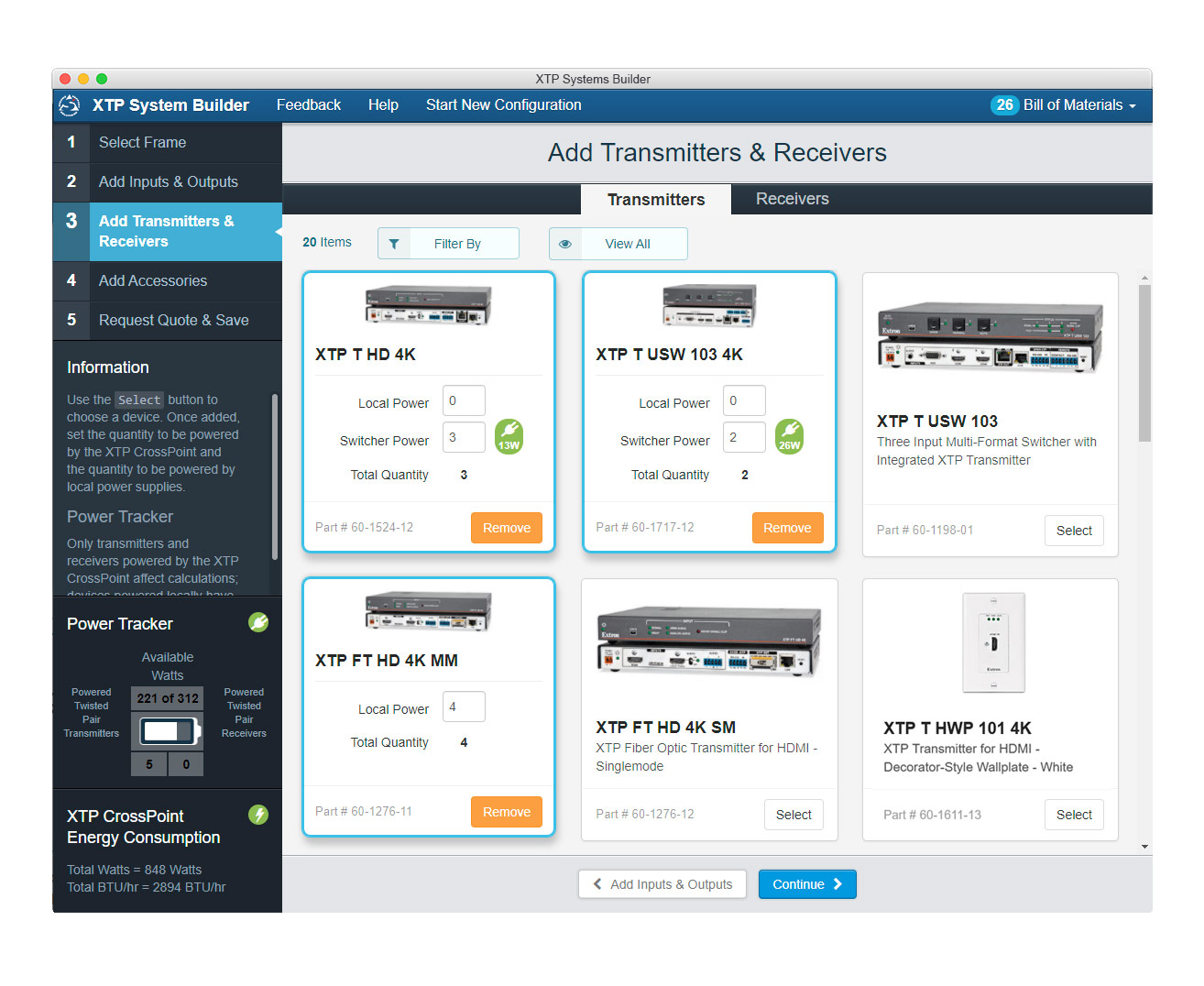
Task: Open the Feedback menu
Action: pos(309,105)
